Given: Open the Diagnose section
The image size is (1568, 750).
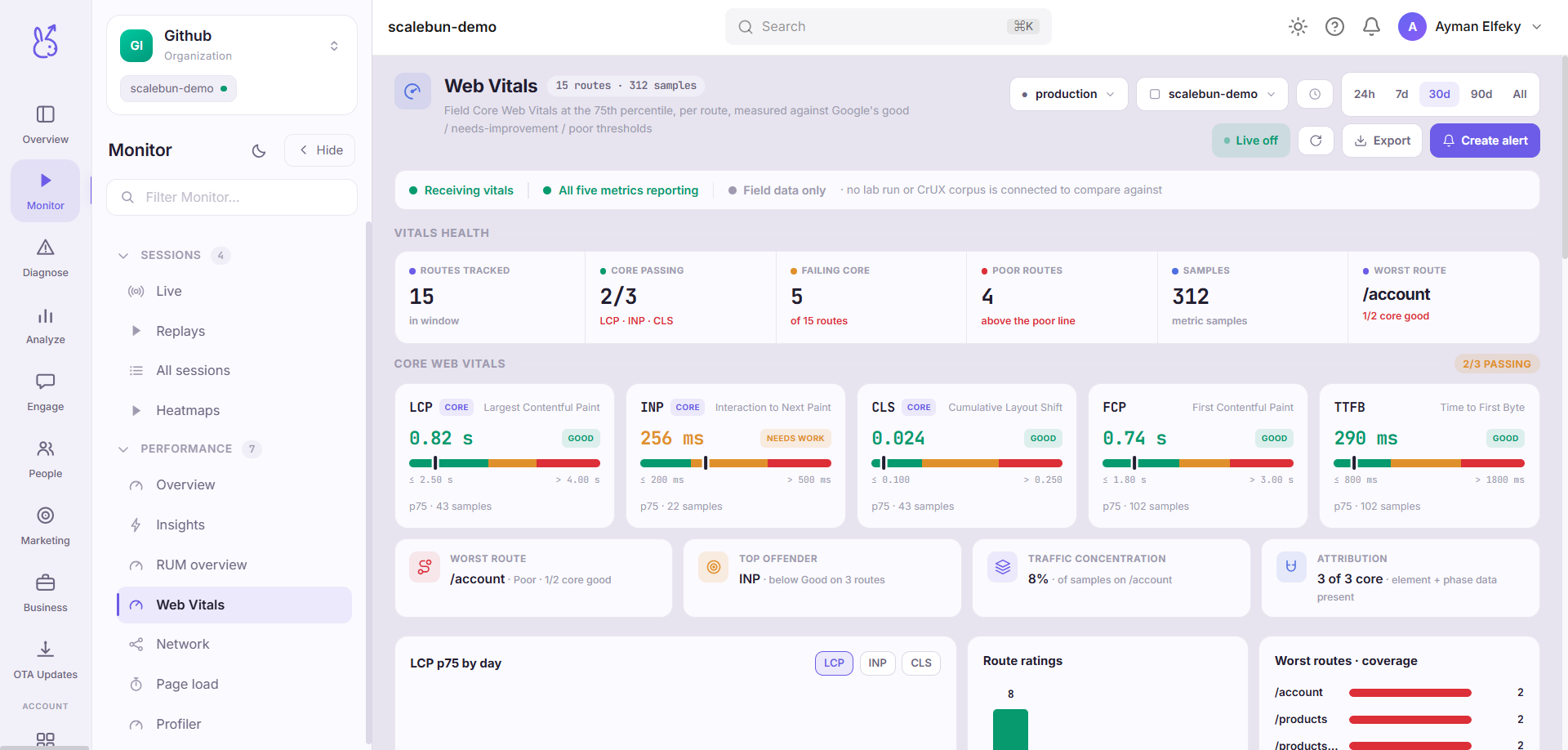Looking at the screenshot, I should tap(45, 258).
